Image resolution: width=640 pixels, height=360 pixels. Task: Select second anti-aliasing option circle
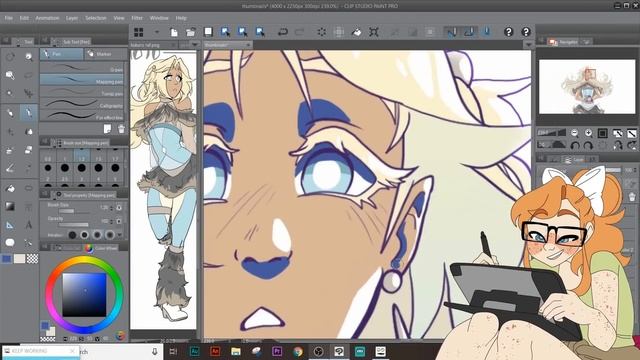click(x=84, y=235)
